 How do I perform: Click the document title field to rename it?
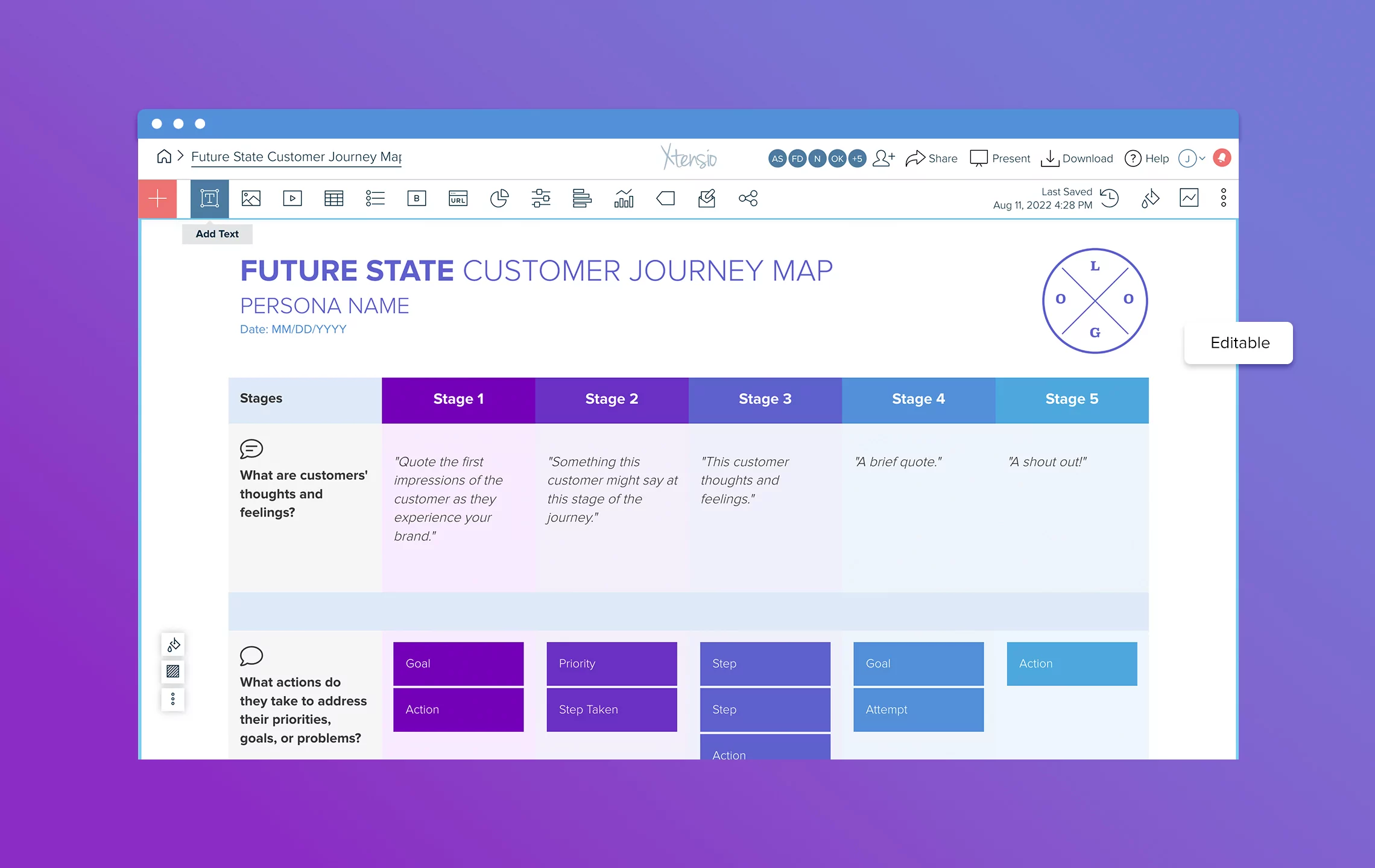(x=296, y=157)
